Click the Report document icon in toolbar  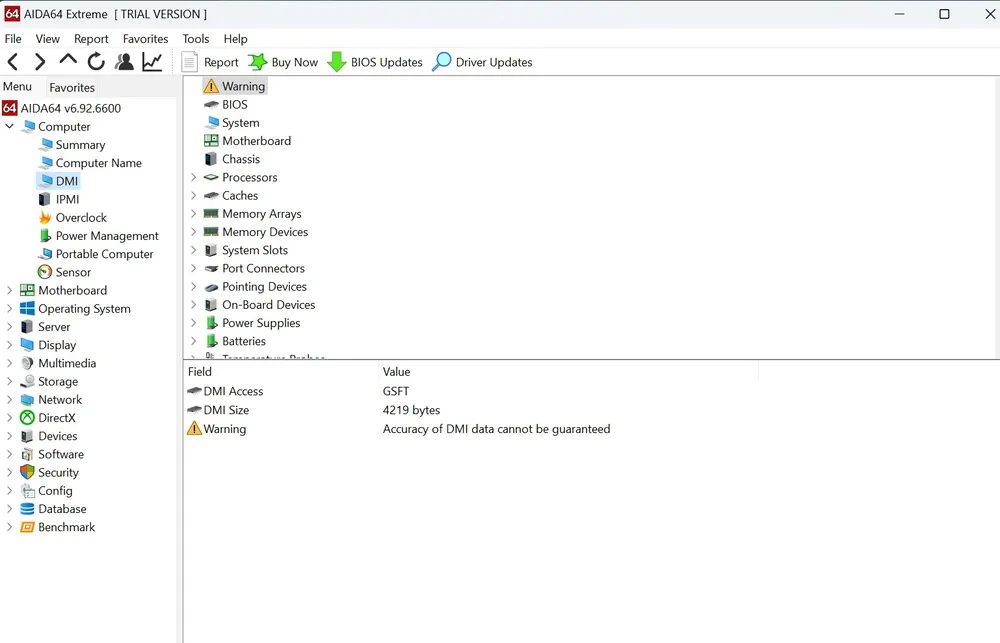coord(189,62)
